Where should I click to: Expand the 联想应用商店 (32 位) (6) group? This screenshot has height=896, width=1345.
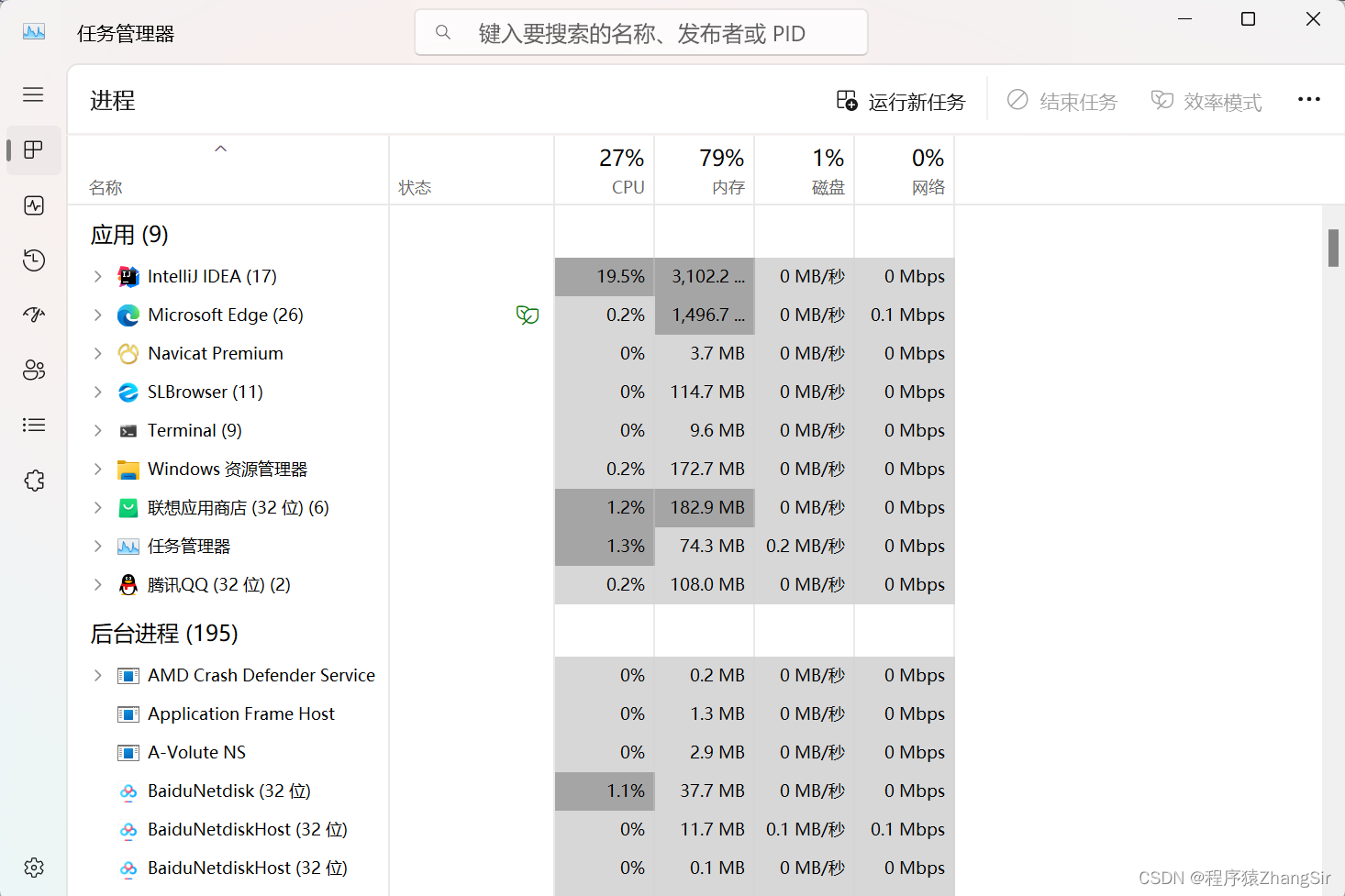click(x=98, y=507)
